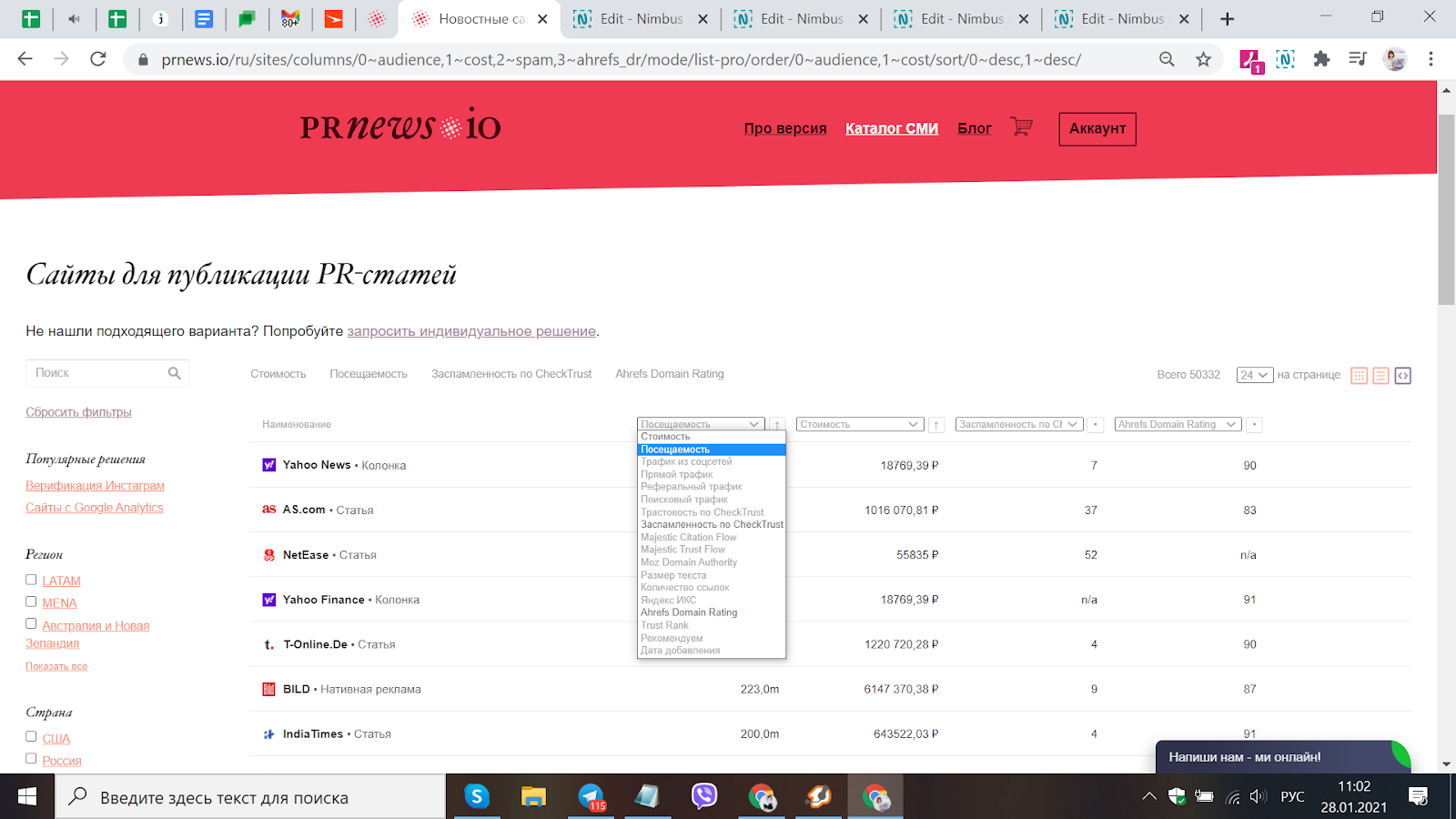Open the Стоимость column dropdown

[x=860, y=425]
